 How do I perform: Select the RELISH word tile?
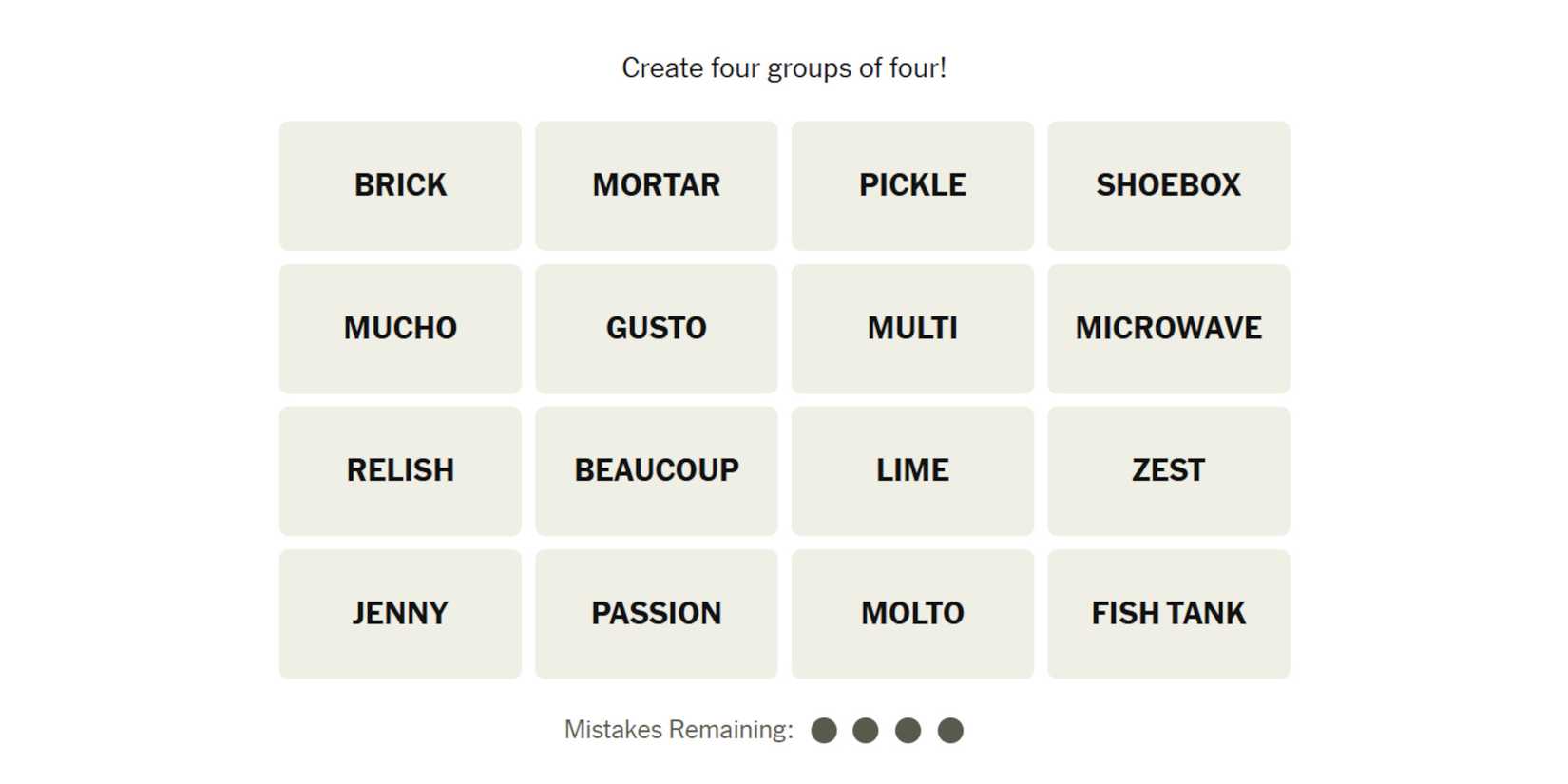400,471
